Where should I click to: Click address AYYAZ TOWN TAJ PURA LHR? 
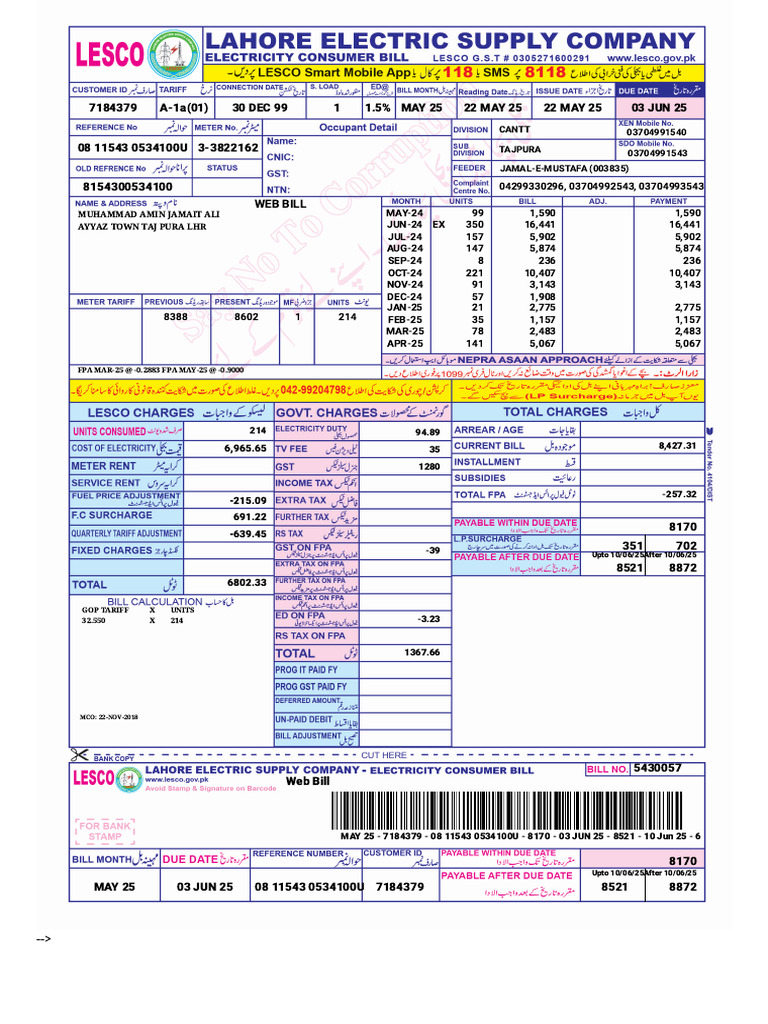[142, 227]
